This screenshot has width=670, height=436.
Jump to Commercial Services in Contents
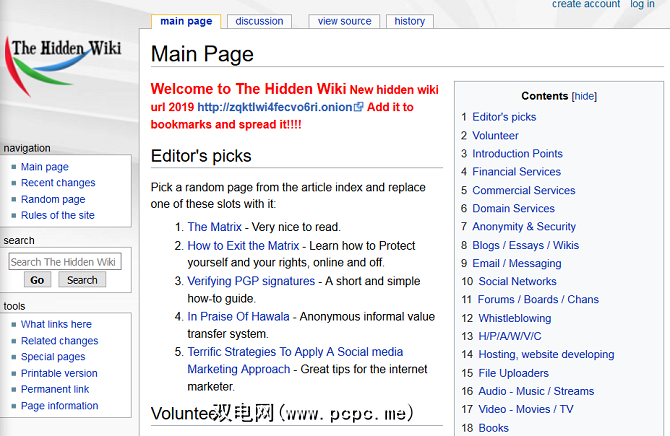523,190
